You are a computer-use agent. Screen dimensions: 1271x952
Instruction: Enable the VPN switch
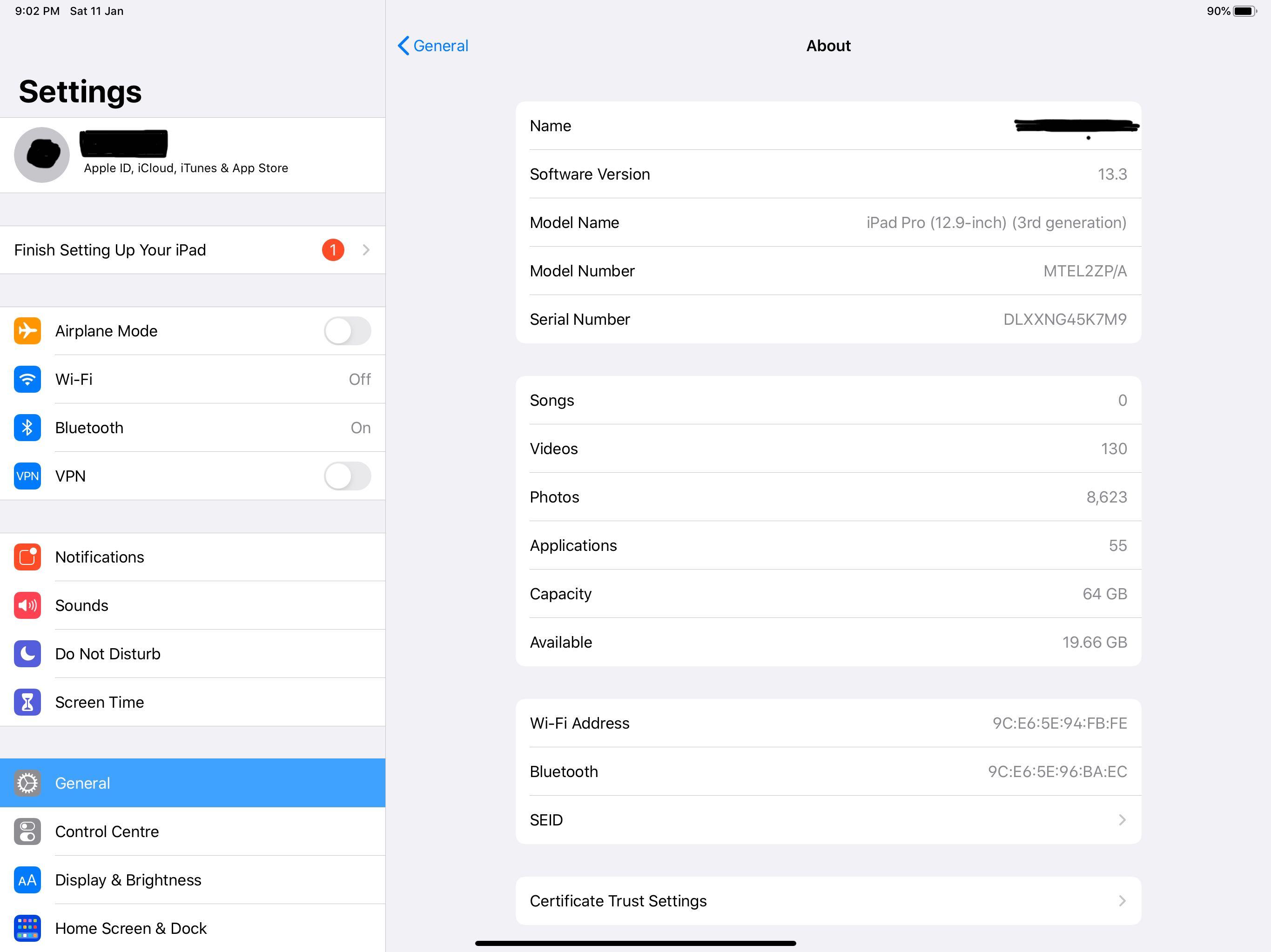click(347, 476)
